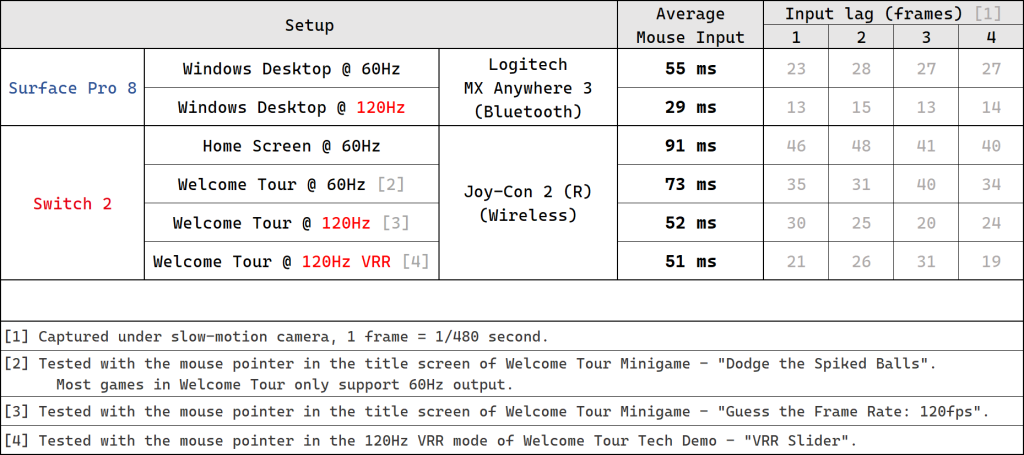The height and width of the screenshot is (455, 1024).
Task: Click the "Home Screen @ 60Hz" cell
Action: 291,146
